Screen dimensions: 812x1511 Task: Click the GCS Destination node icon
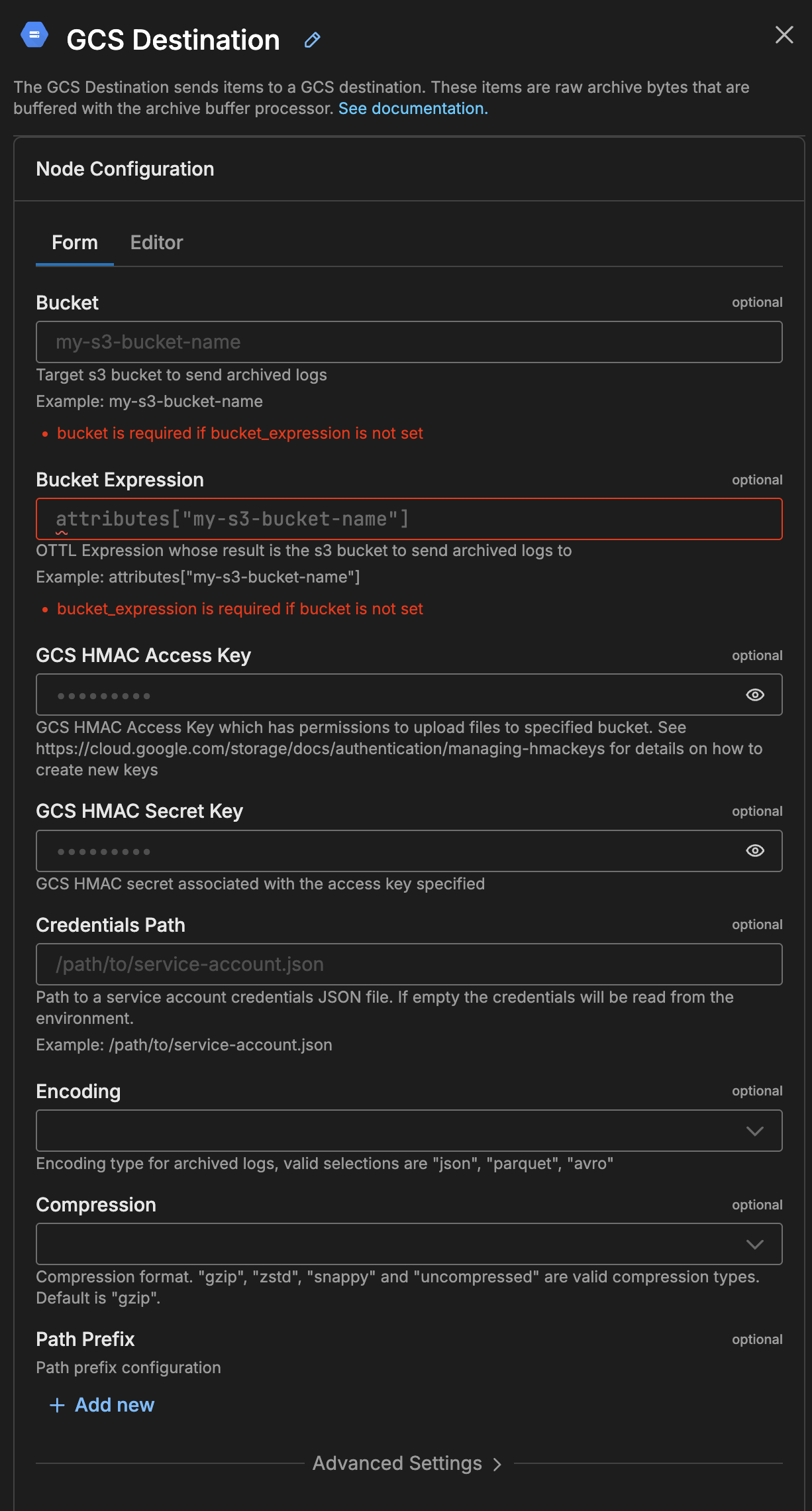34,35
